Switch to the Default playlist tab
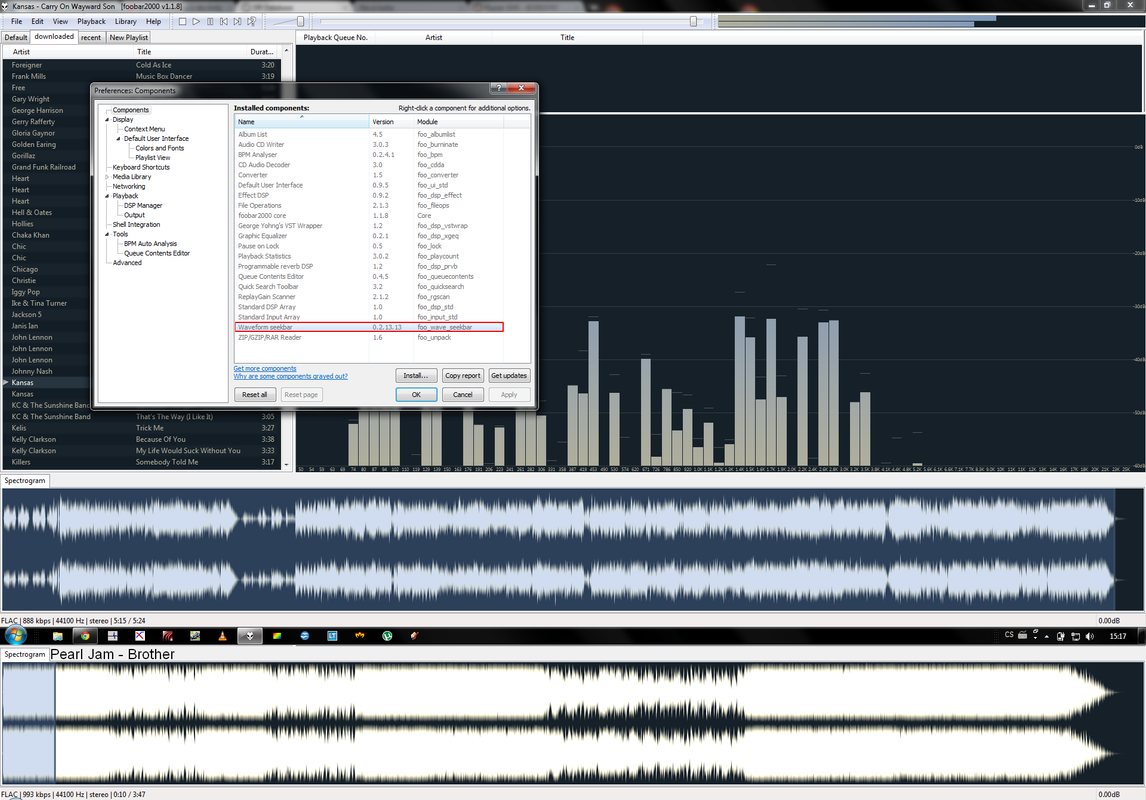 coord(15,37)
